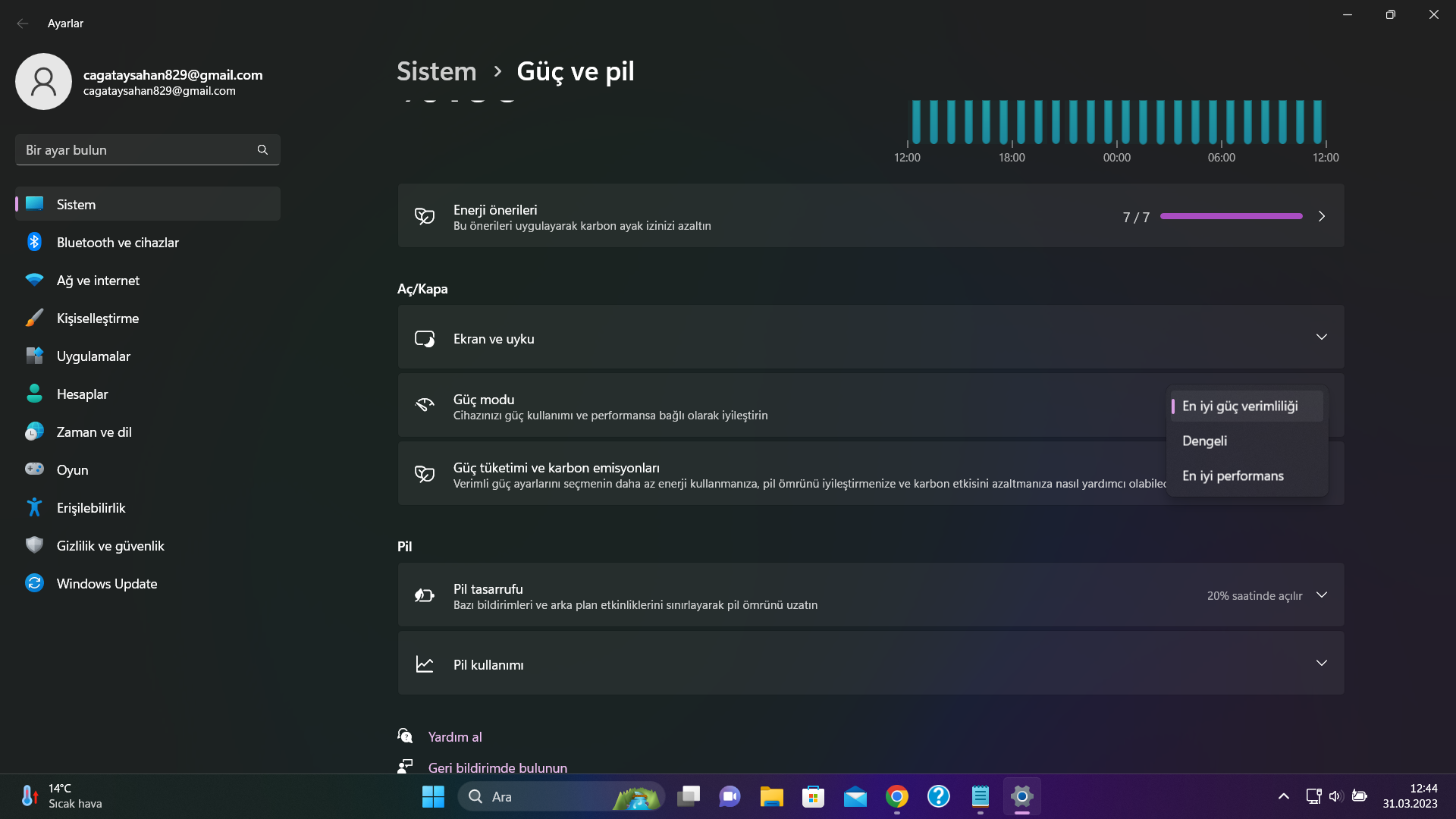Screen dimensions: 1456x819
Task: Click the user profile avatar picture
Action: 43,81
